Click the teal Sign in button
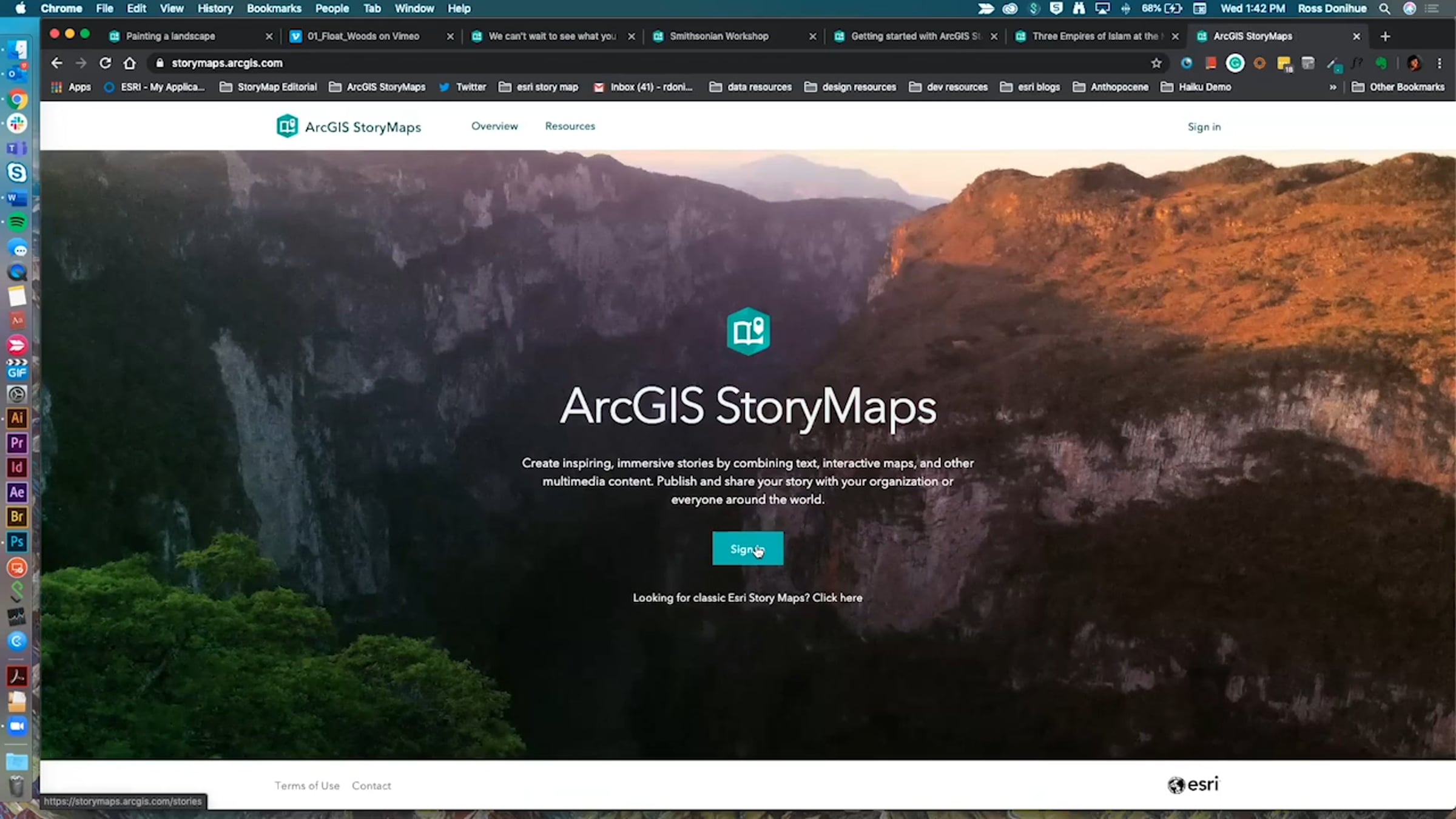This screenshot has width=1456, height=819. tap(747, 549)
